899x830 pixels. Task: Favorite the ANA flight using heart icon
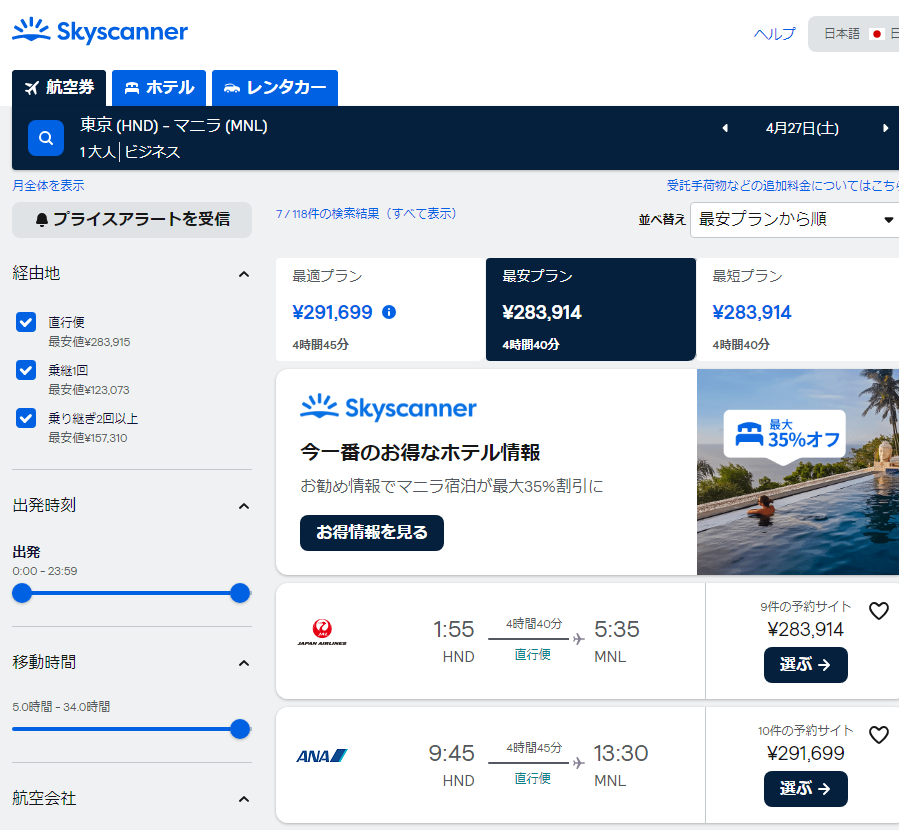click(878, 735)
